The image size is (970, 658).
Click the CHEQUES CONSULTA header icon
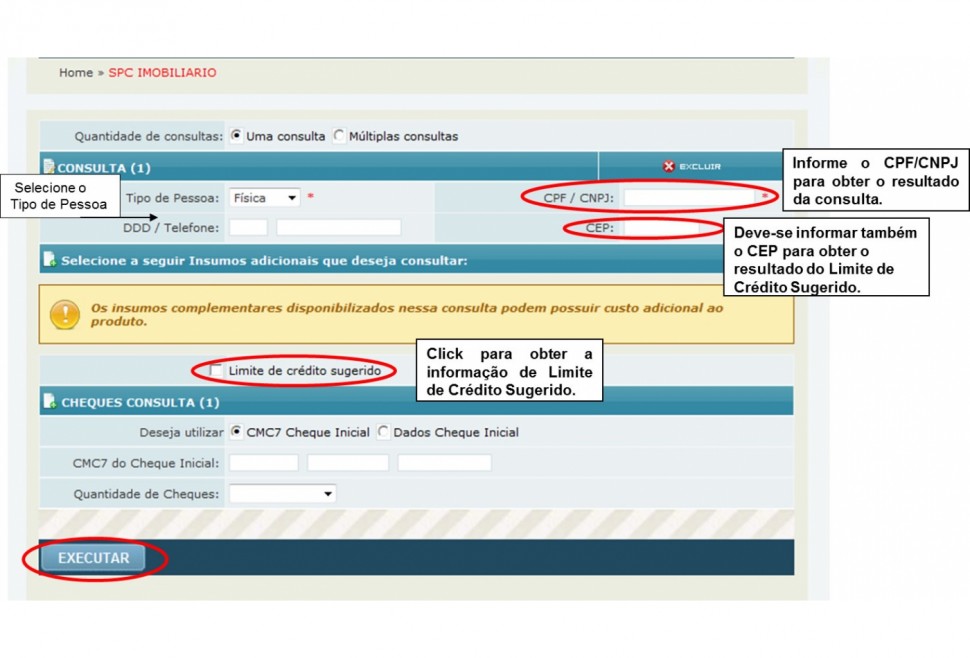pos(49,402)
